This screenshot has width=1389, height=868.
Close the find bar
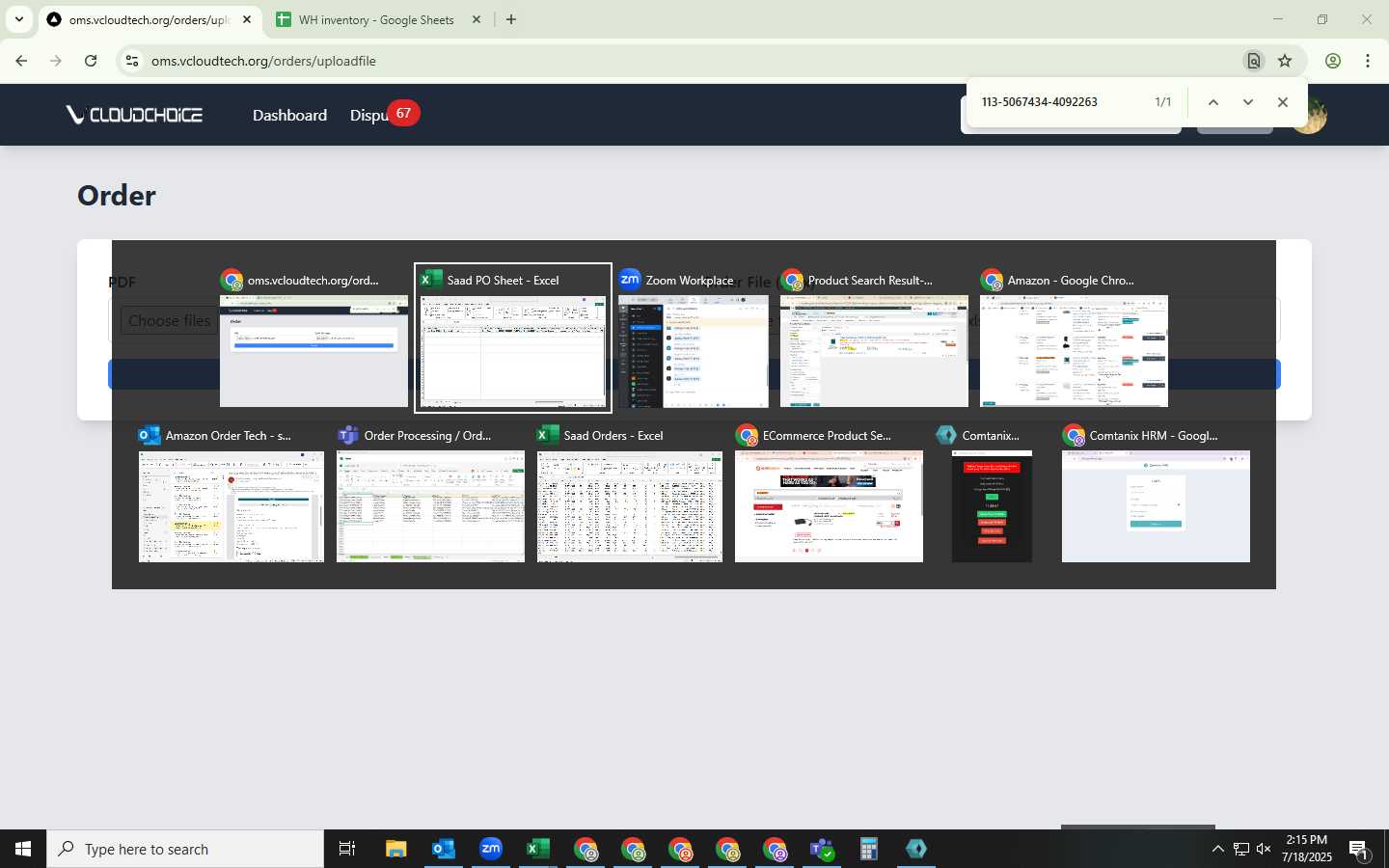tap(1283, 102)
